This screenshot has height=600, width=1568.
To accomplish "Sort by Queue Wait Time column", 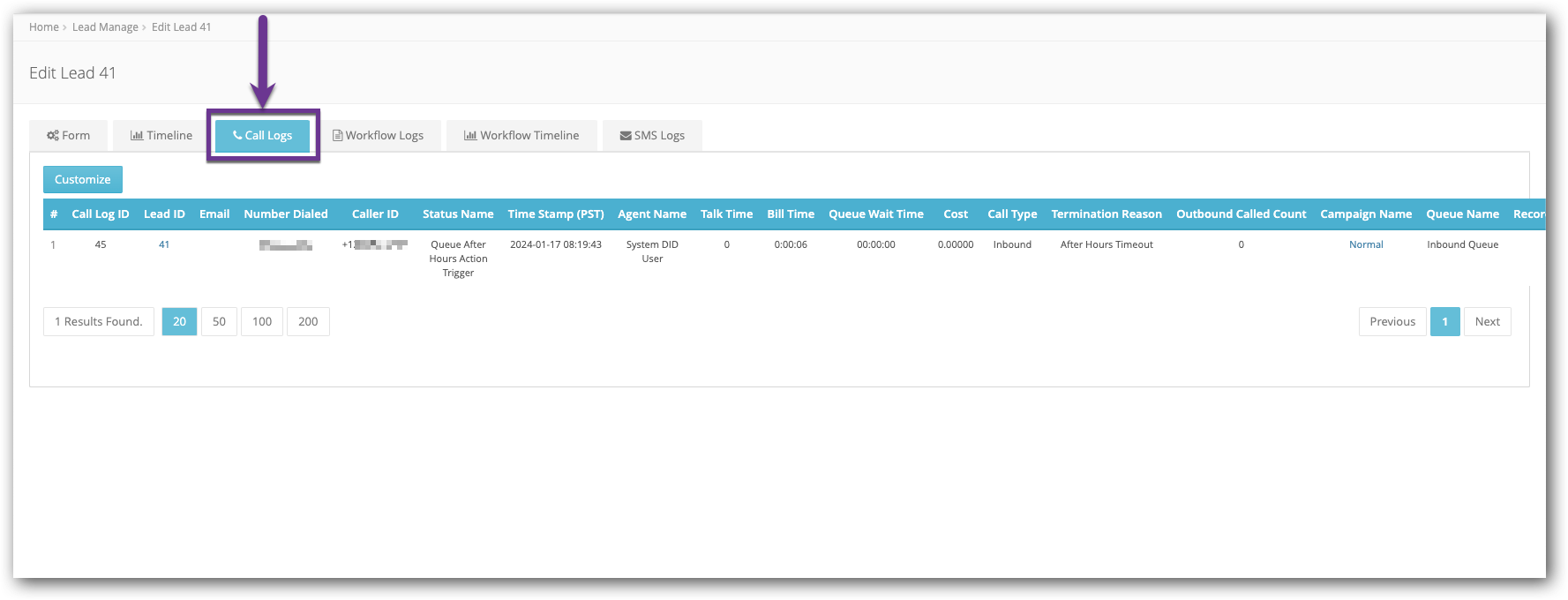I will [x=876, y=214].
